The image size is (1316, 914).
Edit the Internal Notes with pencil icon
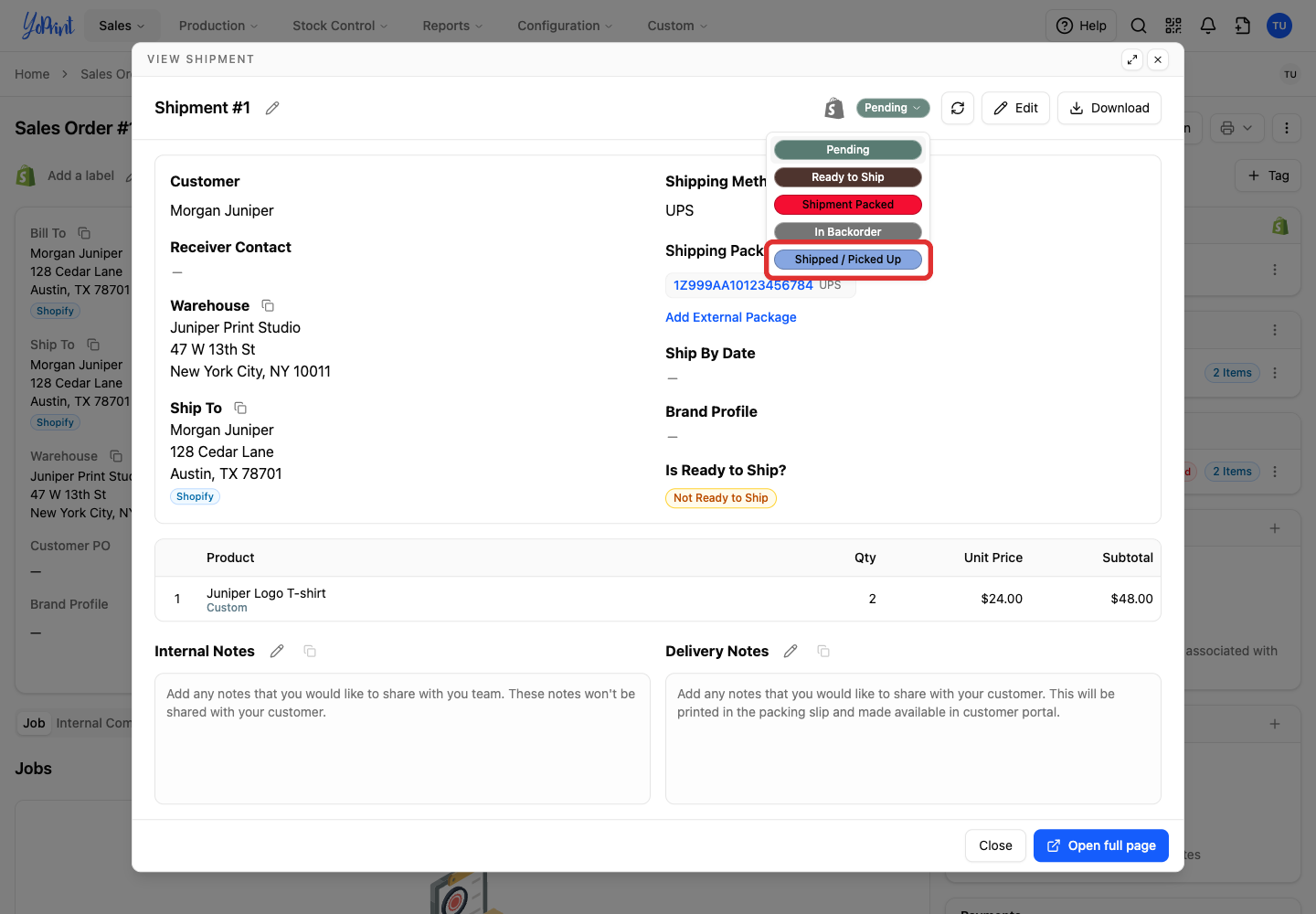tap(277, 651)
